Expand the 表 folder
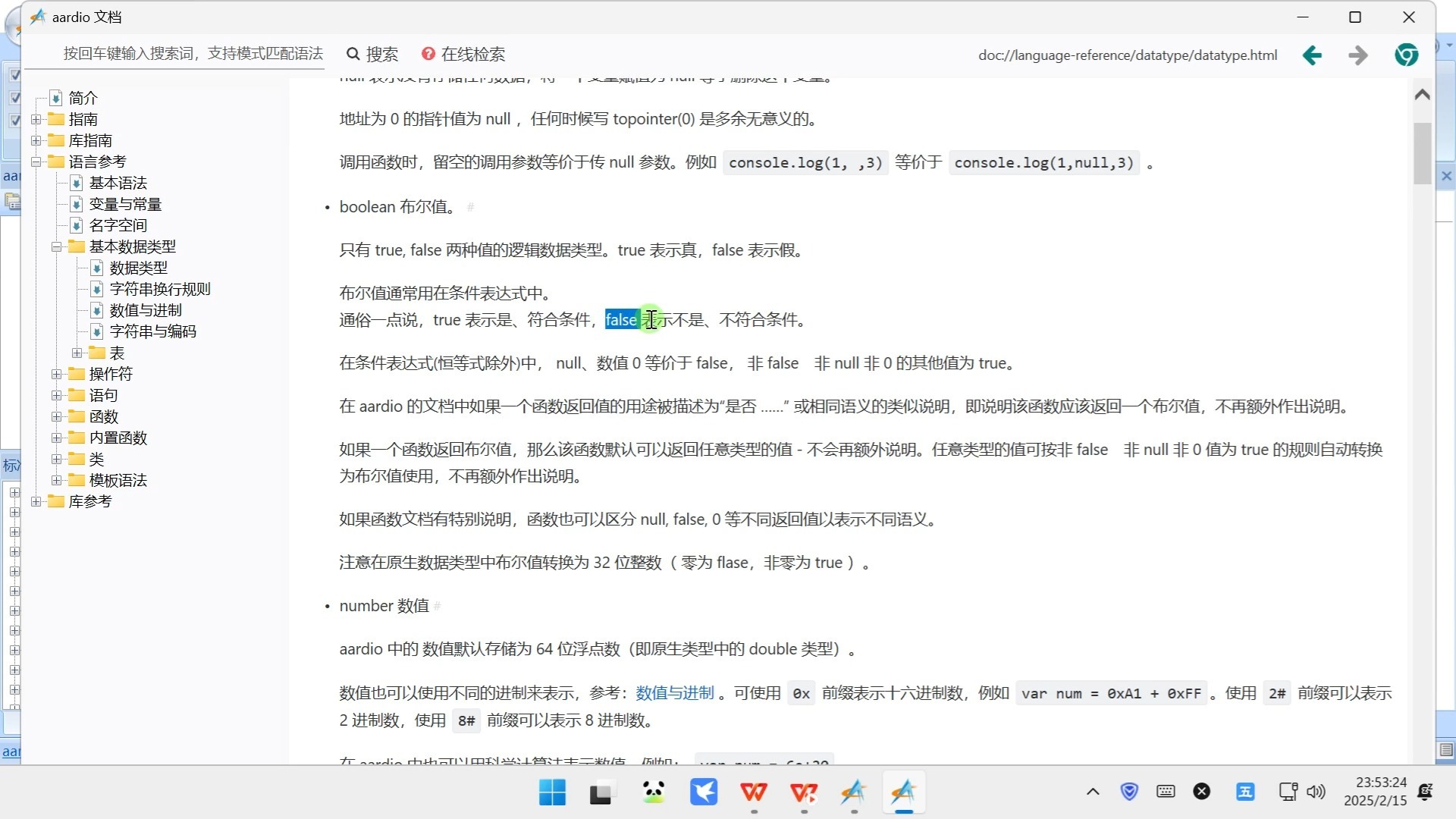Viewport: 1456px width, 819px height. [x=77, y=353]
